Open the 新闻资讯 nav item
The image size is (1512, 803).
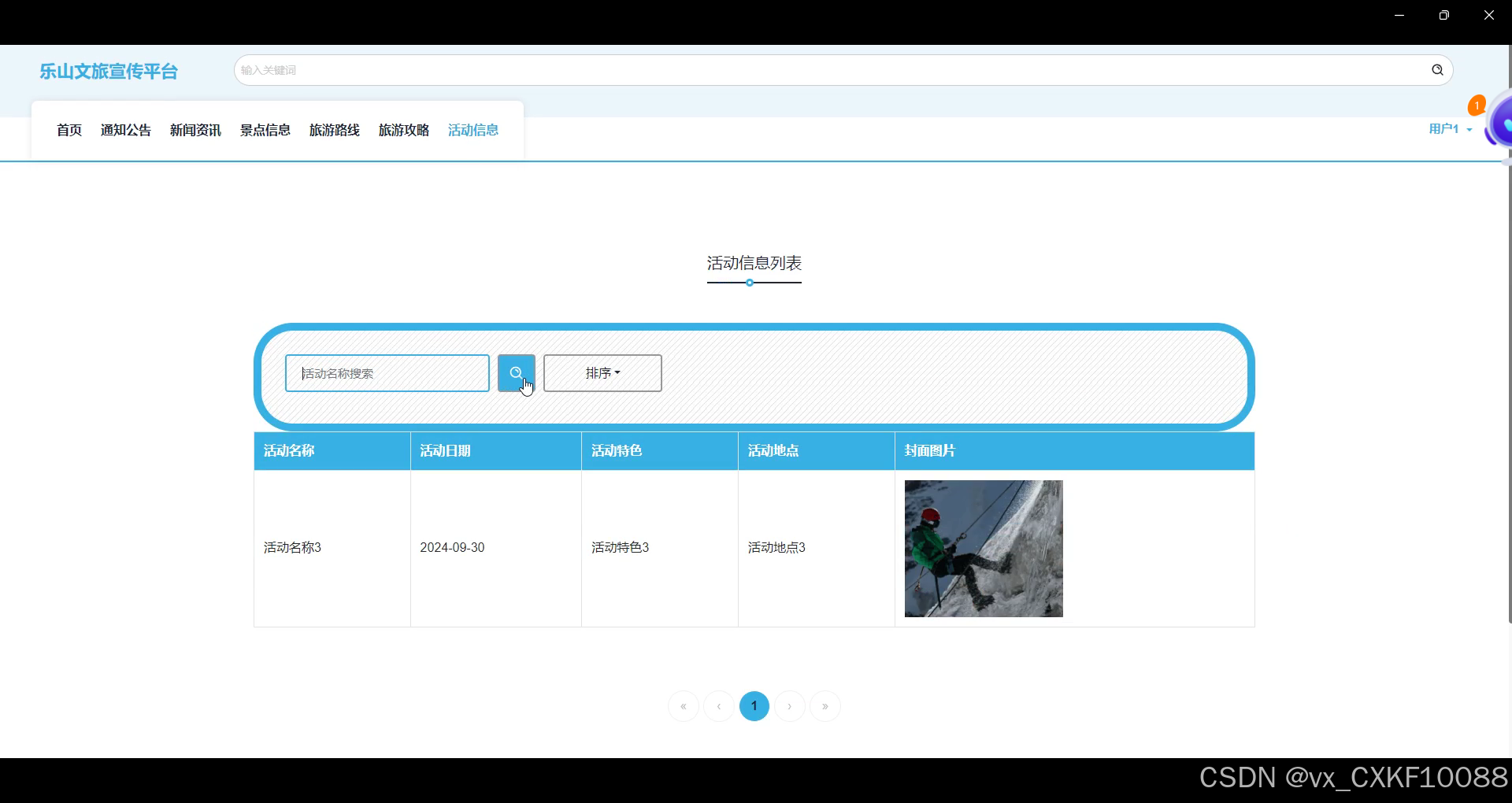[x=195, y=131]
